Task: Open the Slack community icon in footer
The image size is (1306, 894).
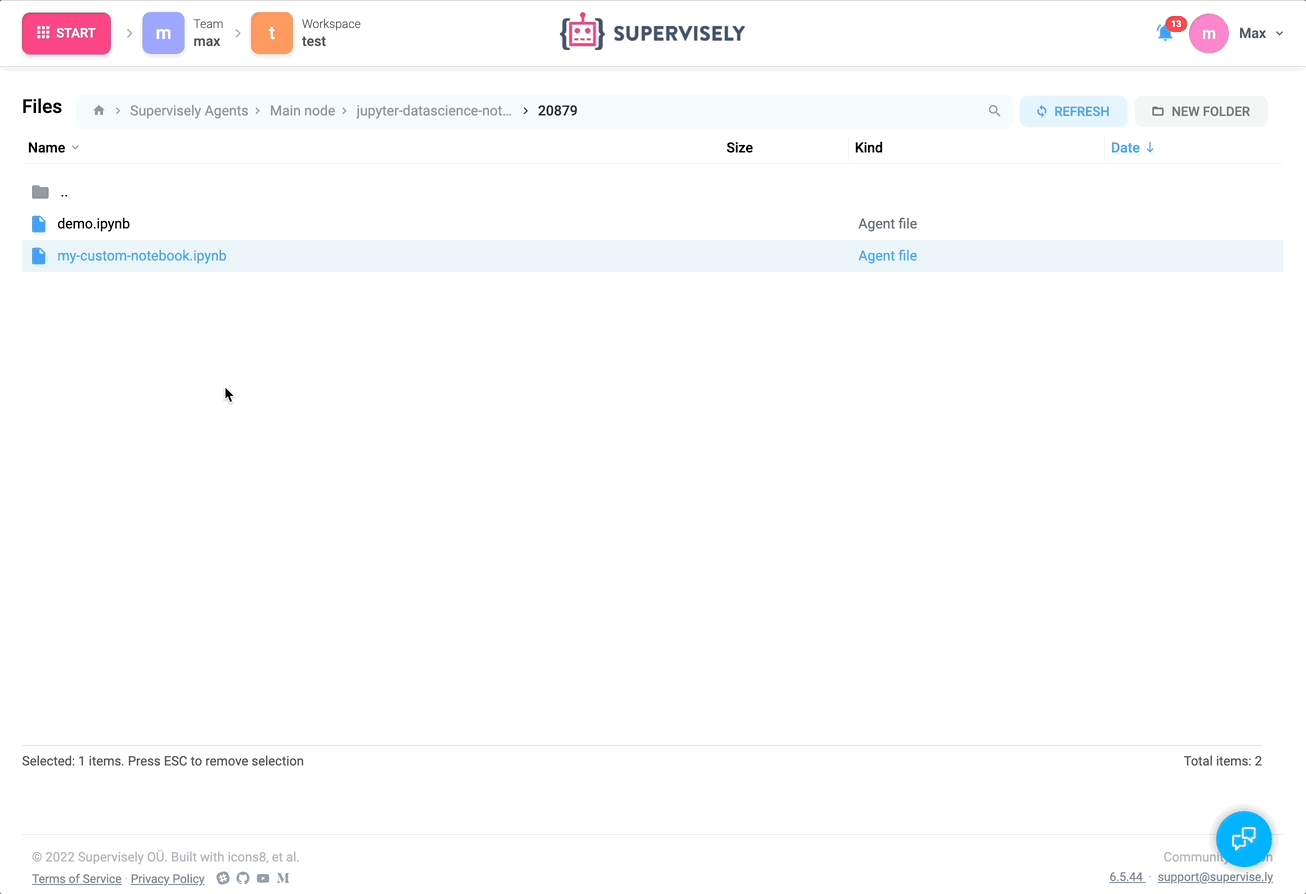Action: pos(222,878)
